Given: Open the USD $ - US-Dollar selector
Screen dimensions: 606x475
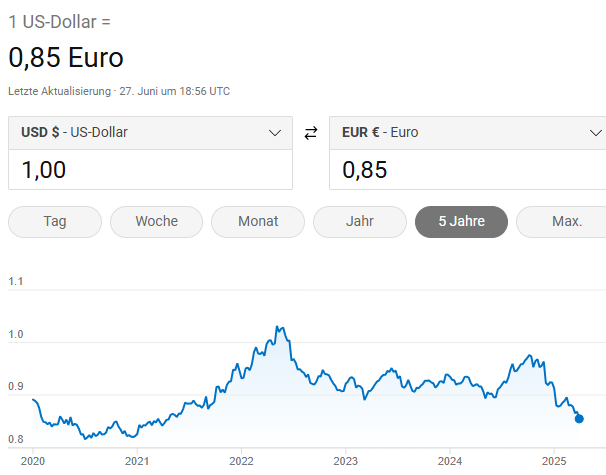Looking at the screenshot, I should pos(140,132).
